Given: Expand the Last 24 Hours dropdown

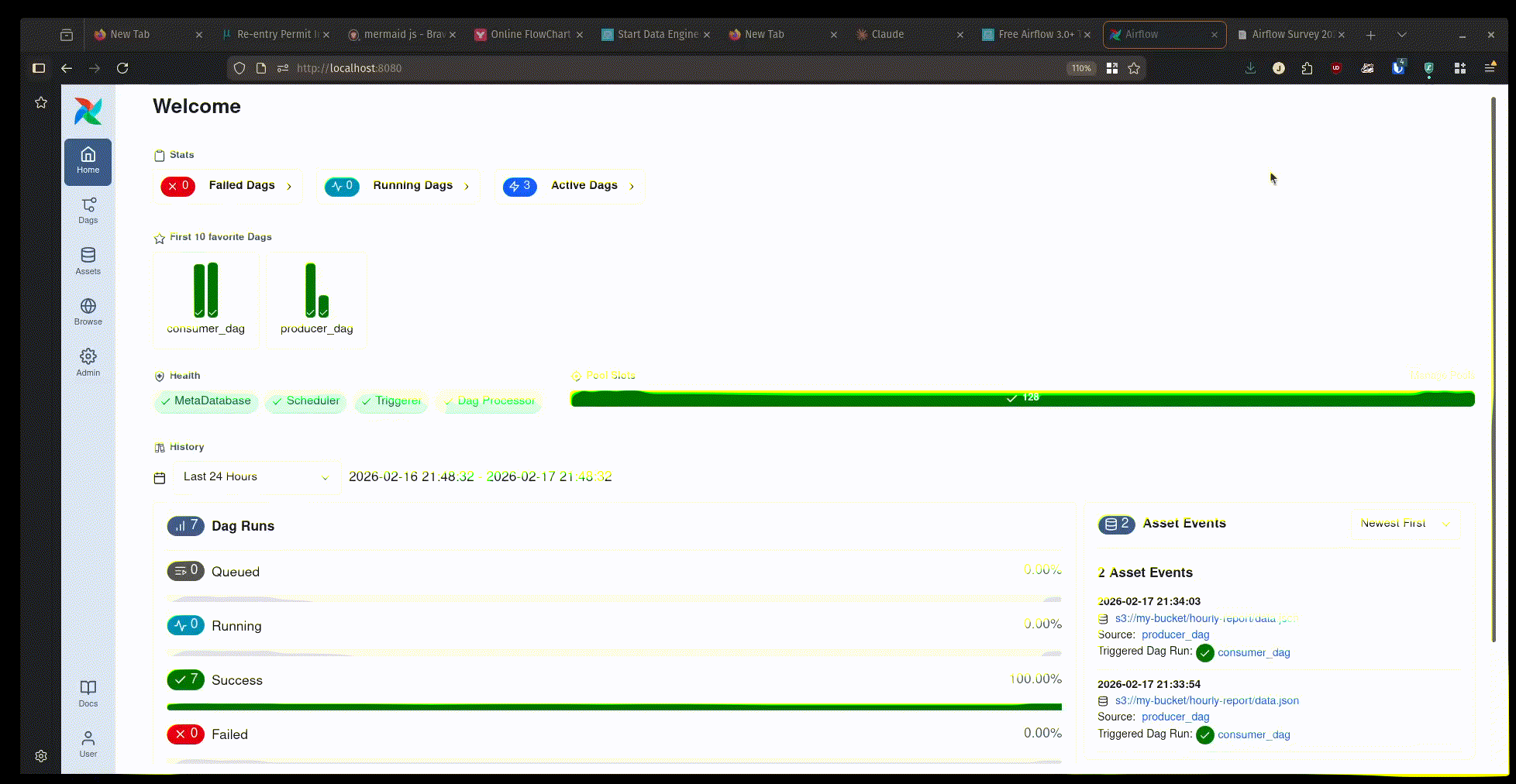Looking at the screenshot, I should (x=256, y=477).
